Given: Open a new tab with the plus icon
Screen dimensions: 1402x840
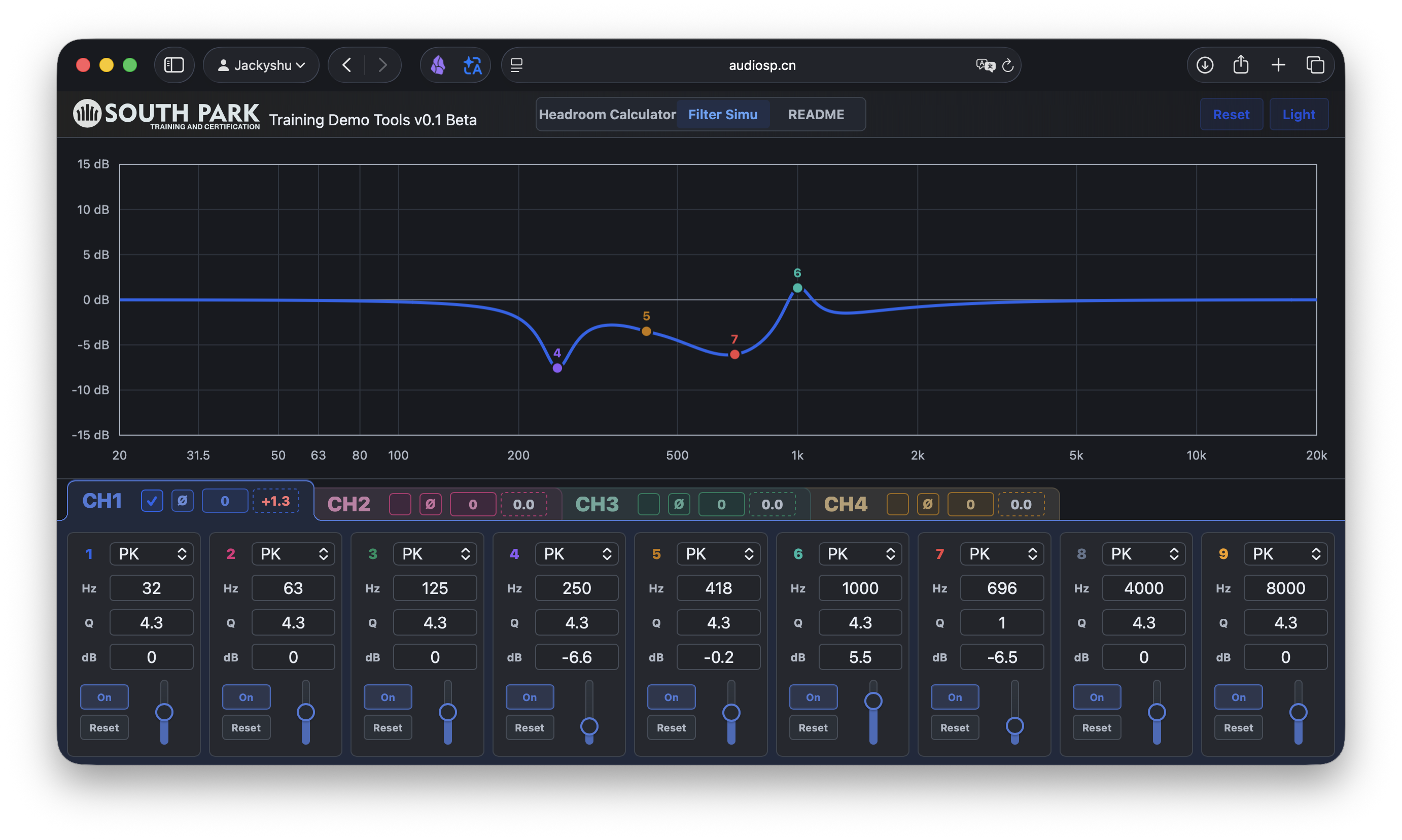Looking at the screenshot, I should pyautogui.click(x=1278, y=65).
